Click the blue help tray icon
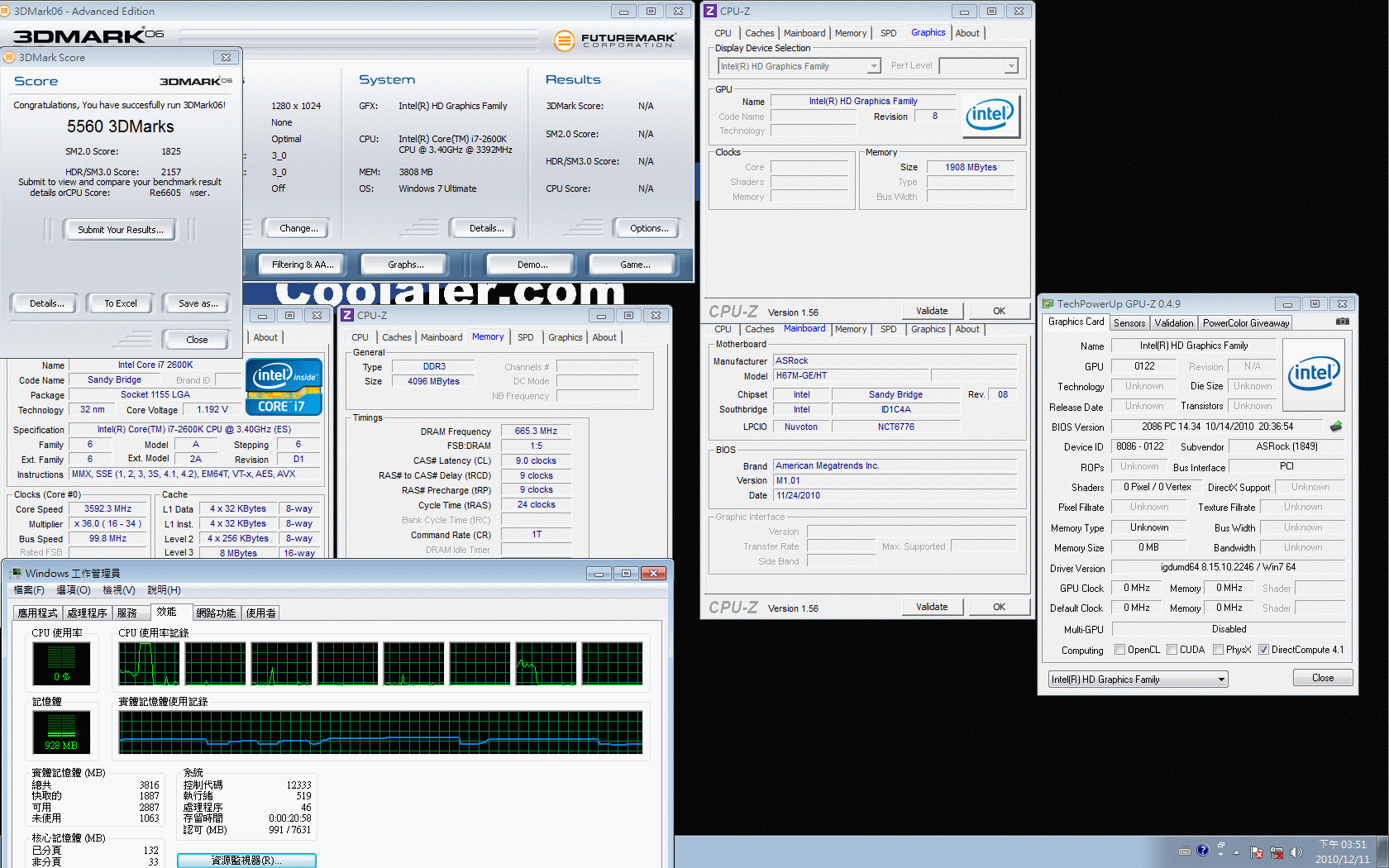 [1203, 850]
